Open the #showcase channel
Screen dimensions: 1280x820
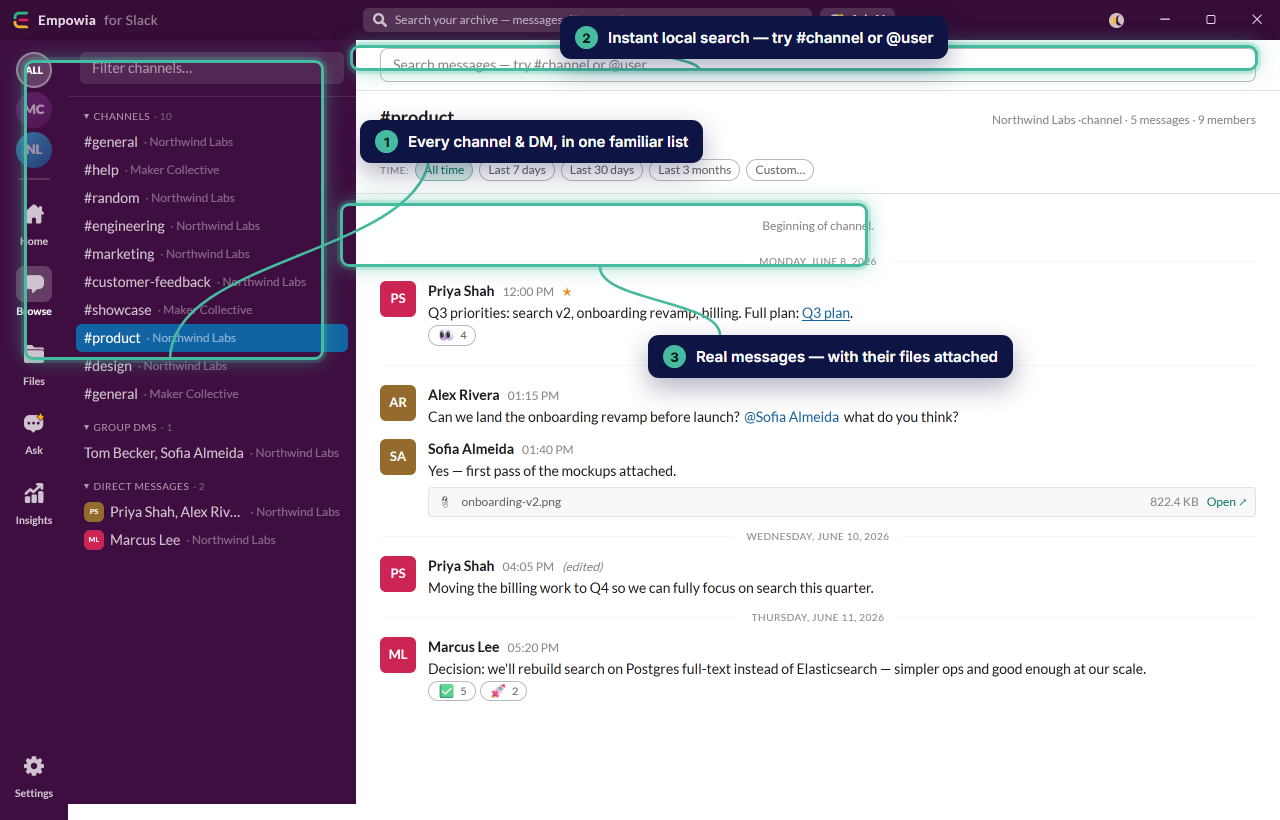coord(212,310)
